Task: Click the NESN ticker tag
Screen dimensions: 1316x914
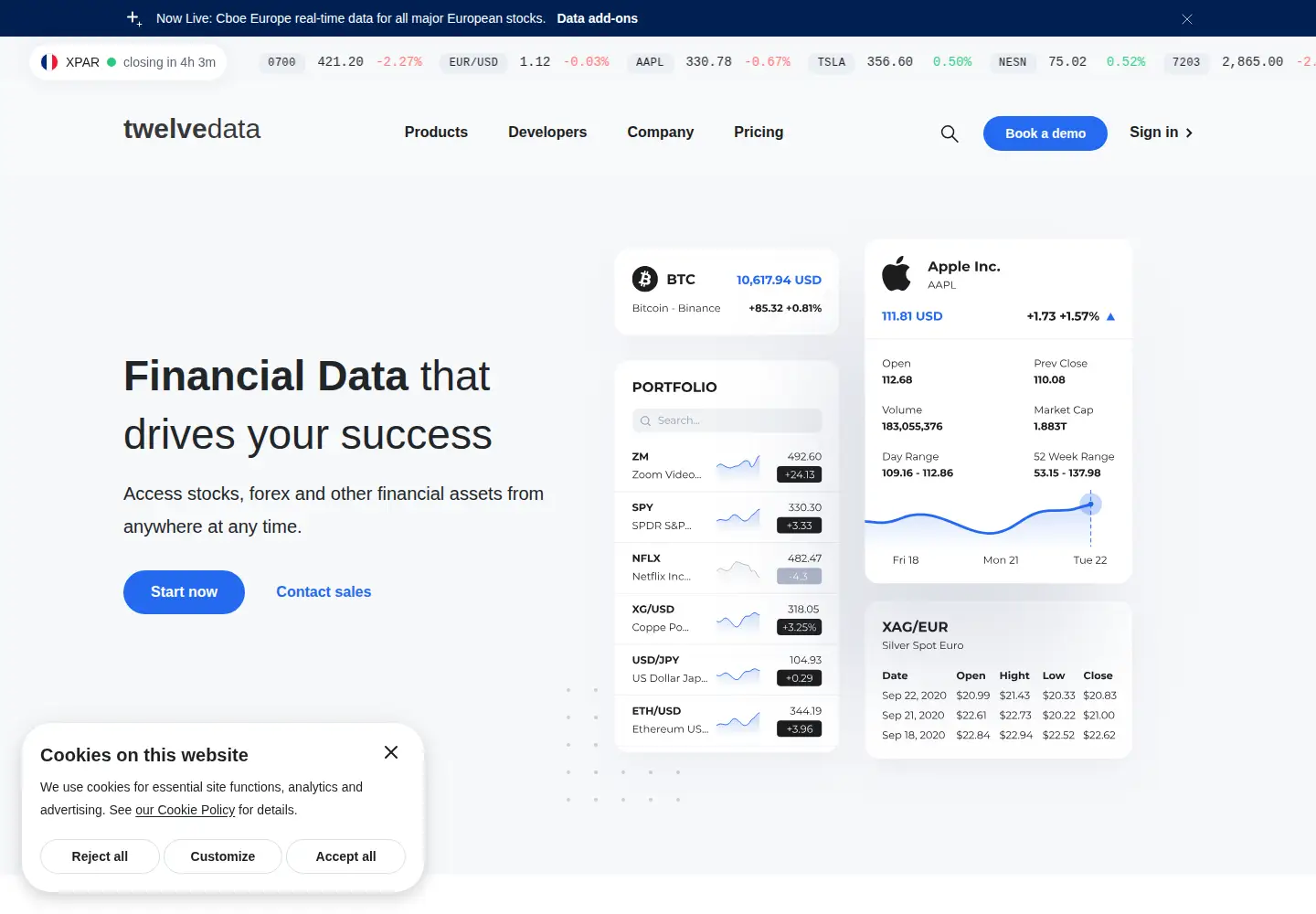Action: coord(1013,62)
